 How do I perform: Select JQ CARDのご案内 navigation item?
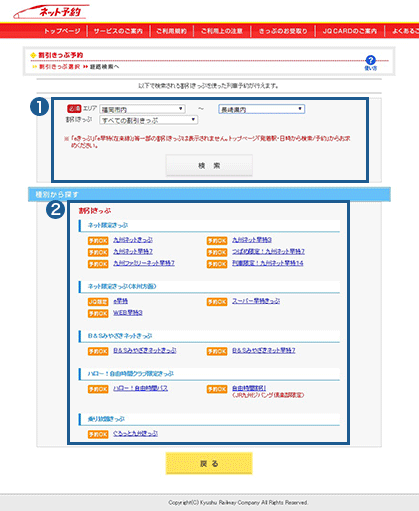(350, 31)
